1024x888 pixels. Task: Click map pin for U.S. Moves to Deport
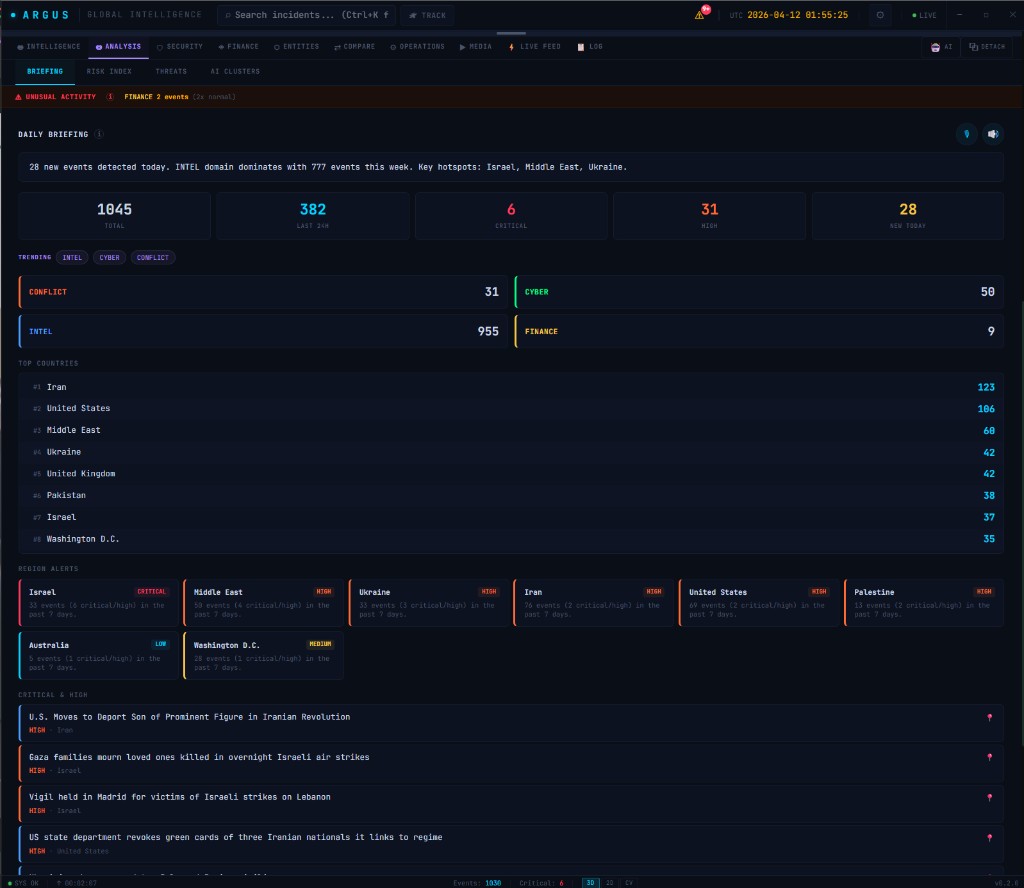(989, 718)
